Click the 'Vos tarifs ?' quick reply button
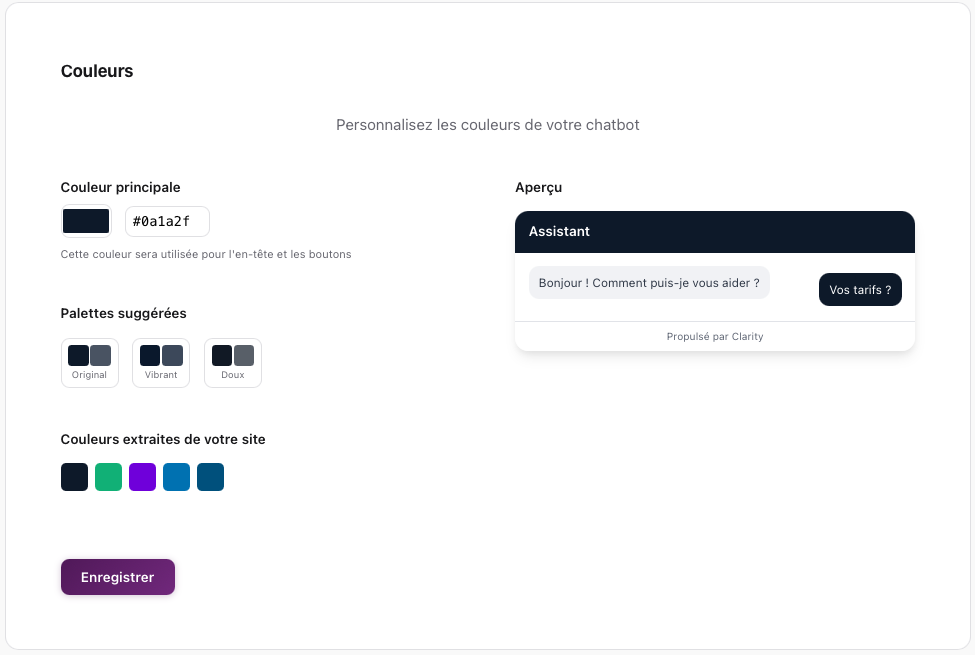 pyautogui.click(x=860, y=289)
